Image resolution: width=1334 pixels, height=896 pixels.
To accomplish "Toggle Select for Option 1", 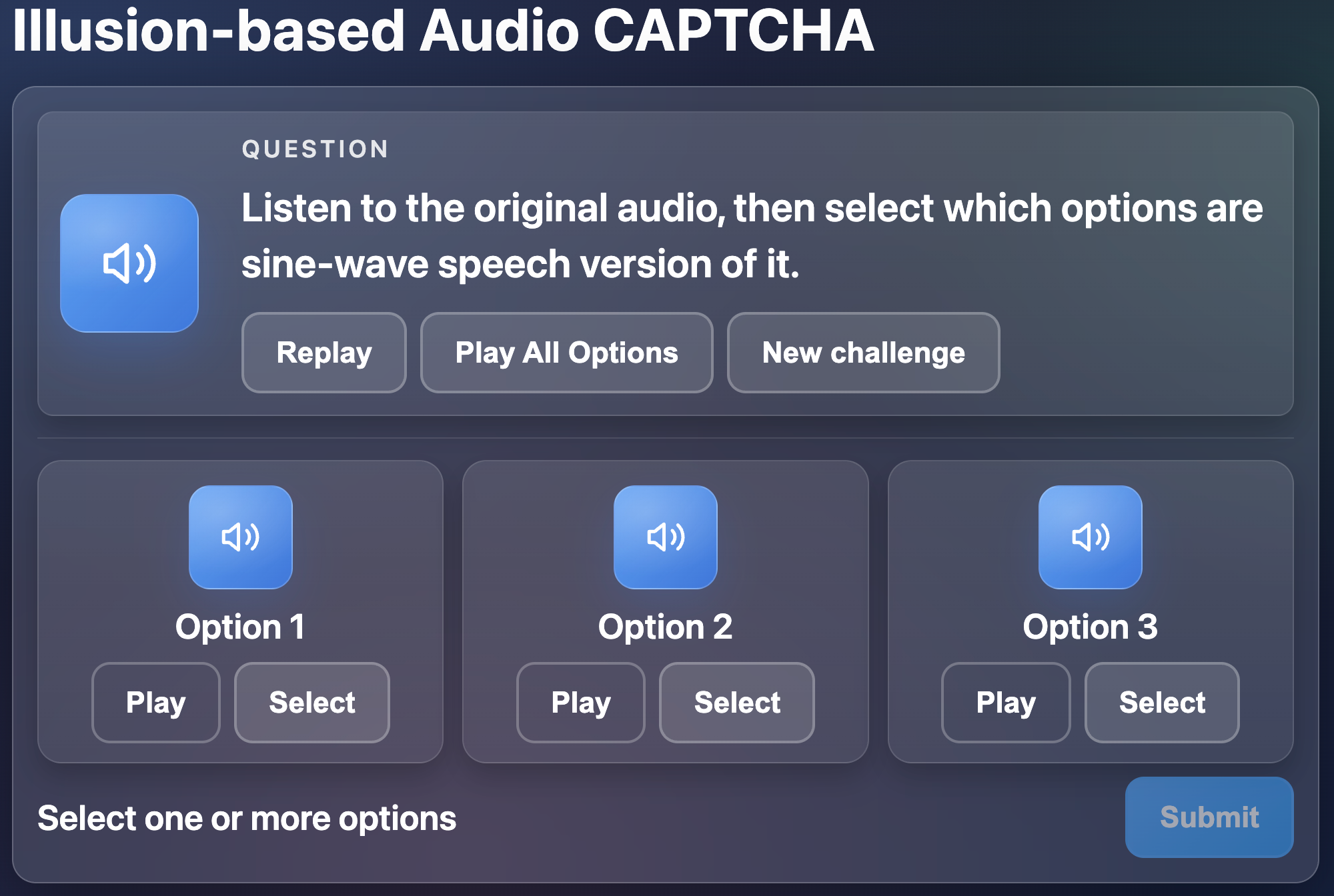I will [x=311, y=702].
